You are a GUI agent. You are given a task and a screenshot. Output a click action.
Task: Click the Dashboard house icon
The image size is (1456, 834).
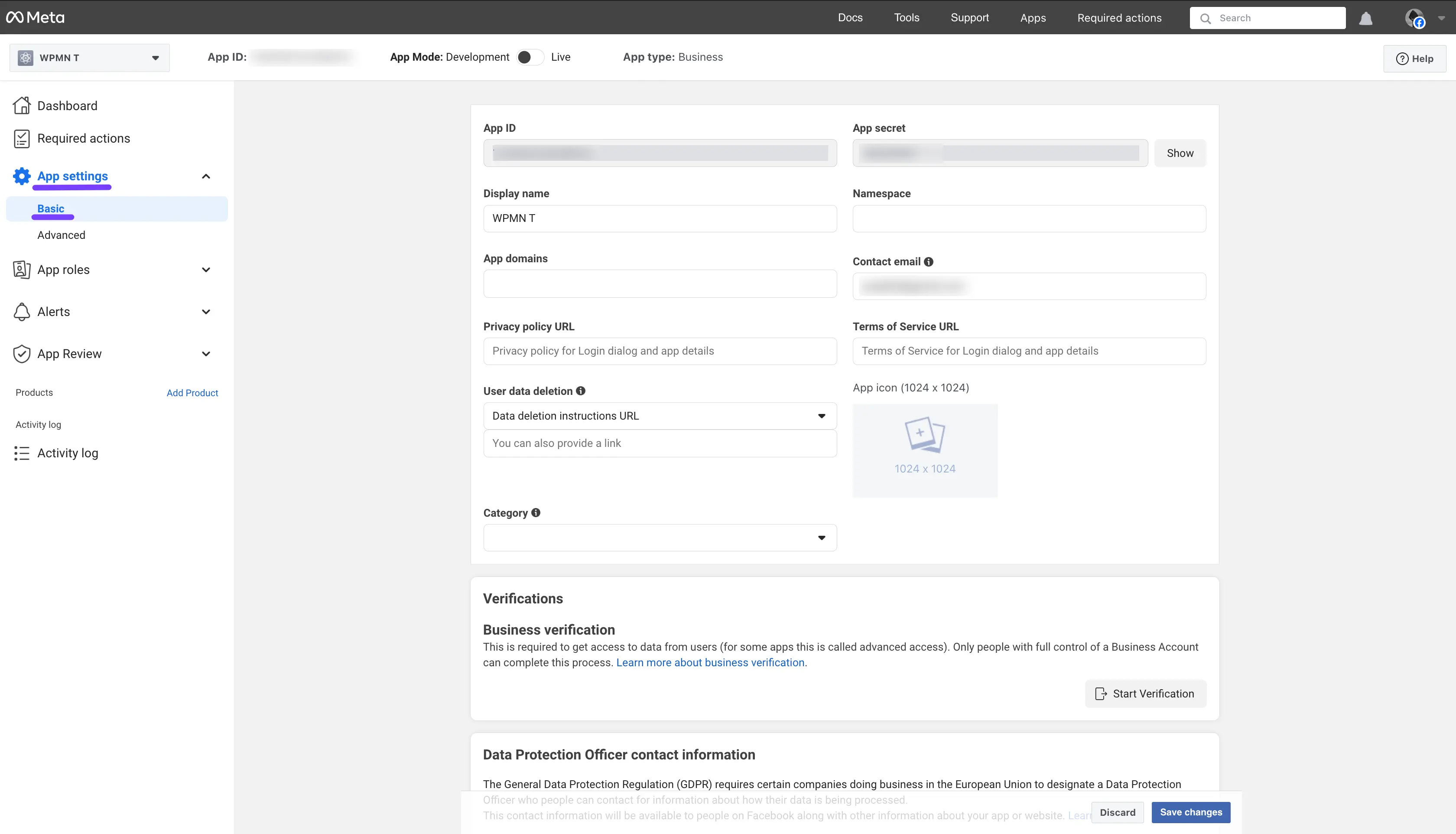[22, 105]
